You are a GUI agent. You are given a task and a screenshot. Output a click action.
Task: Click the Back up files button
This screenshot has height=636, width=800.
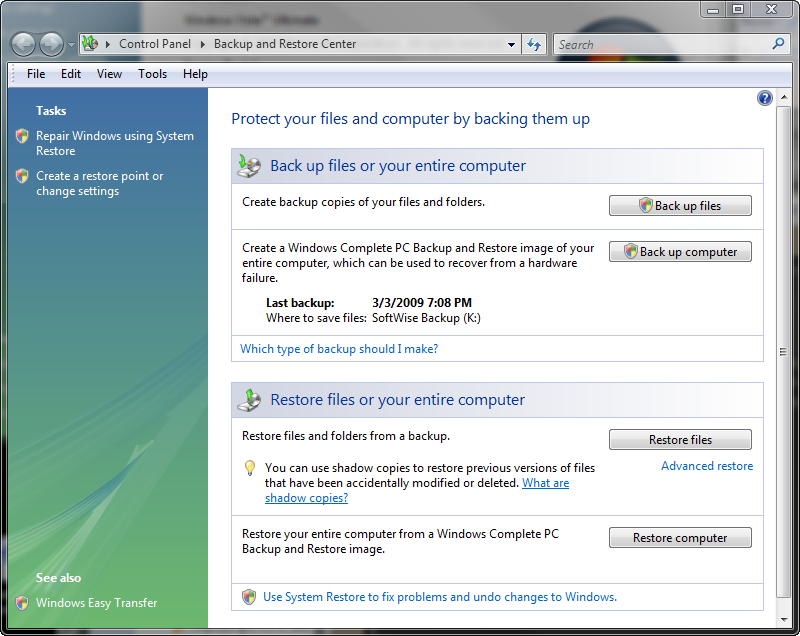(680, 206)
